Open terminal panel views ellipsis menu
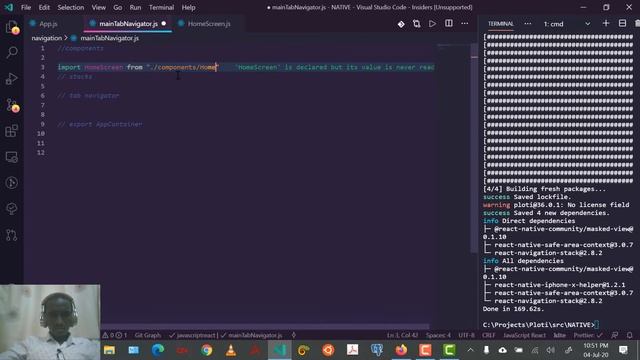 coord(527,24)
